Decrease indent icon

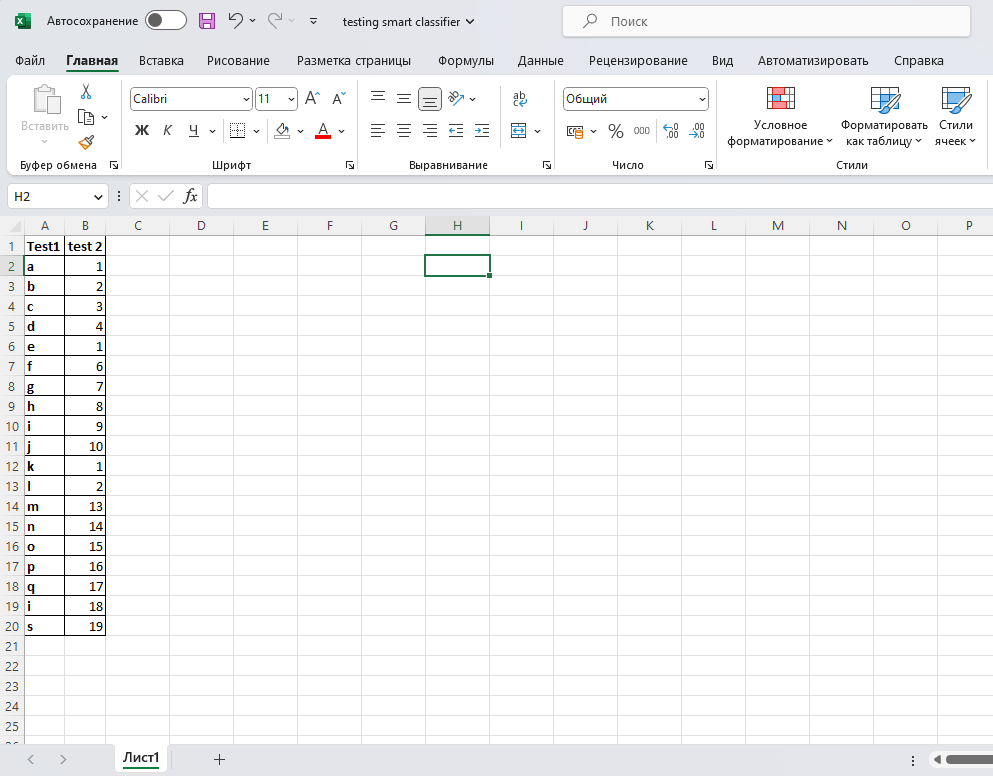[456, 130]
